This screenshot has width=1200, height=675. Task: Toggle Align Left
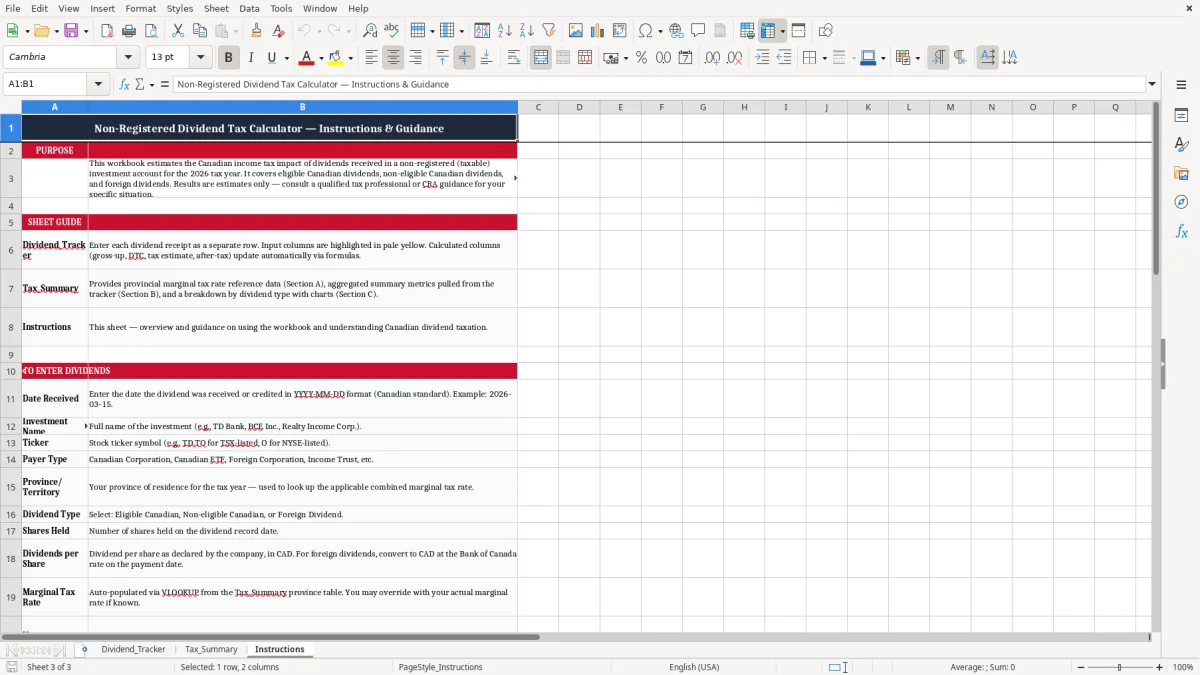pyautogui.click(x=371, y=58)
